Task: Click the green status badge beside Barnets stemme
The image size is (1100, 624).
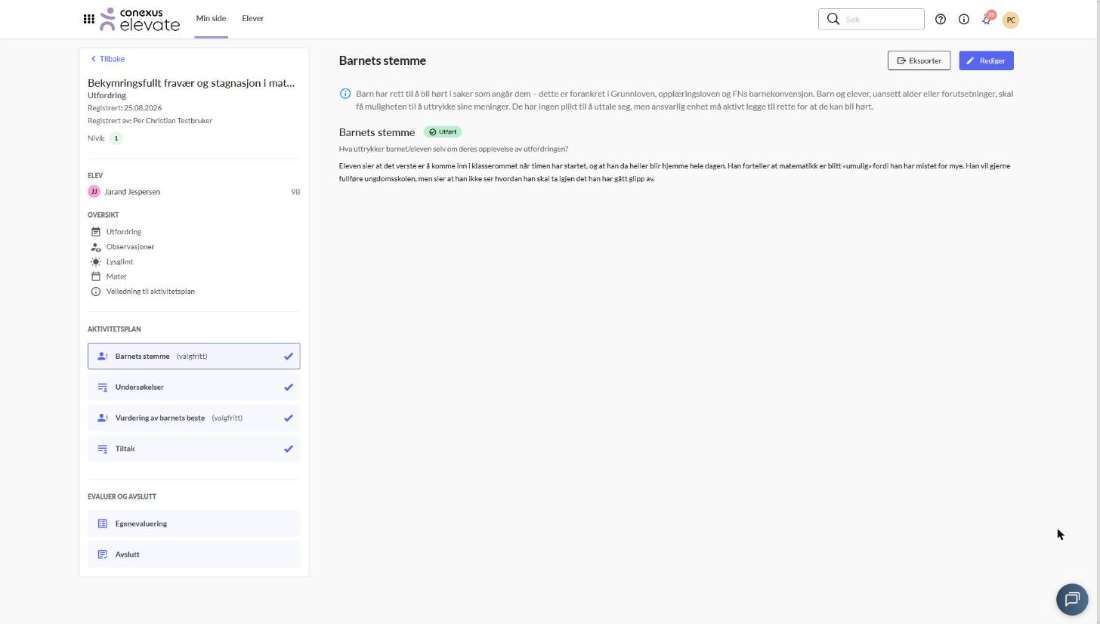Action: point(443,132)
